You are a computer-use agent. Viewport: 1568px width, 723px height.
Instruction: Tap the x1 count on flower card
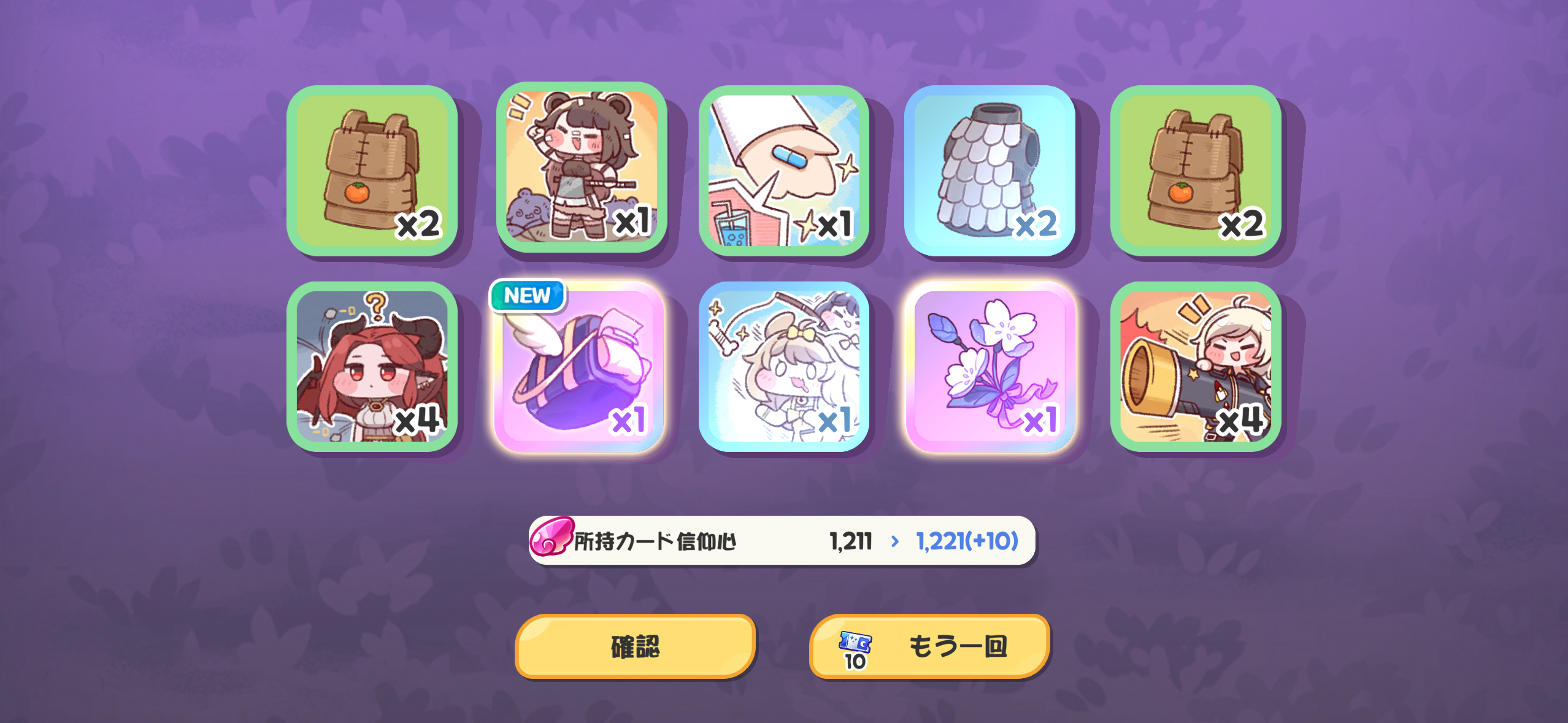1041,421
